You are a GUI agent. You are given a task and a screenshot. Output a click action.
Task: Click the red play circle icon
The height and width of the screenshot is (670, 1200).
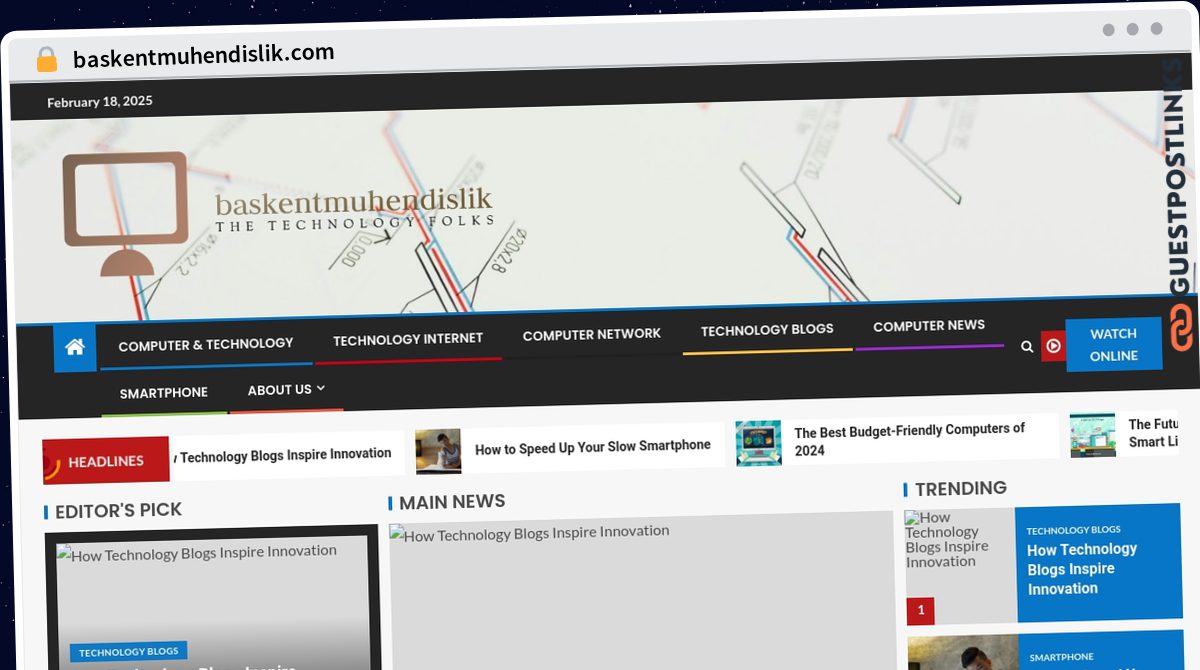1053,346
